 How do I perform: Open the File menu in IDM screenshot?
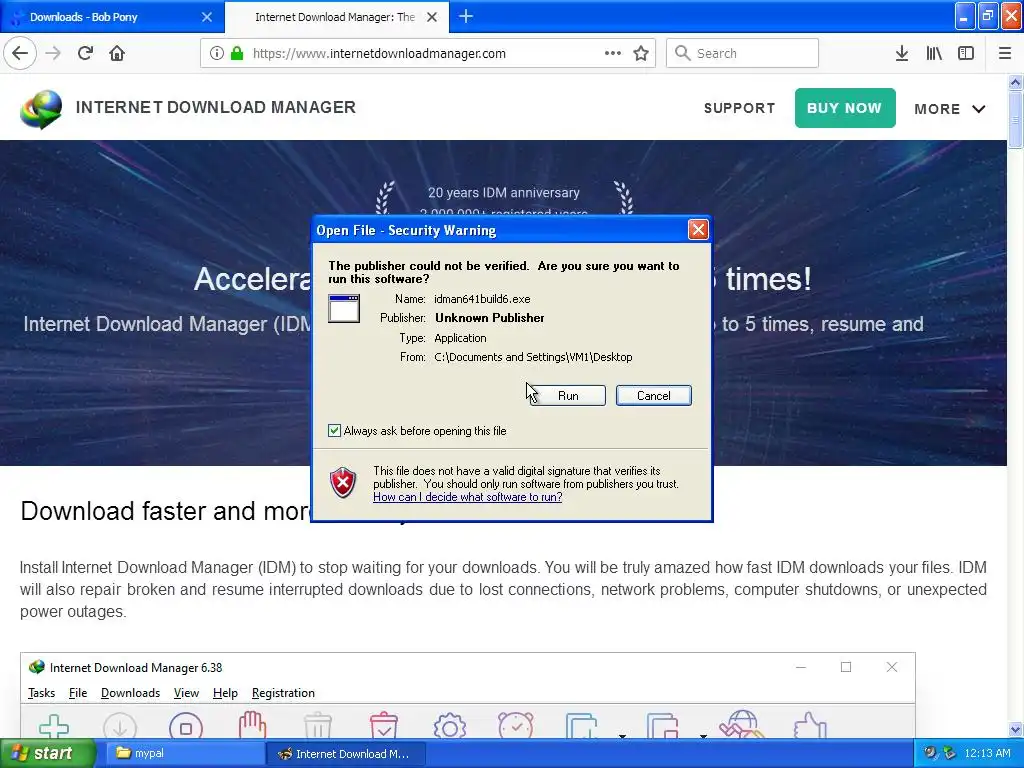[x=78, y=693]
